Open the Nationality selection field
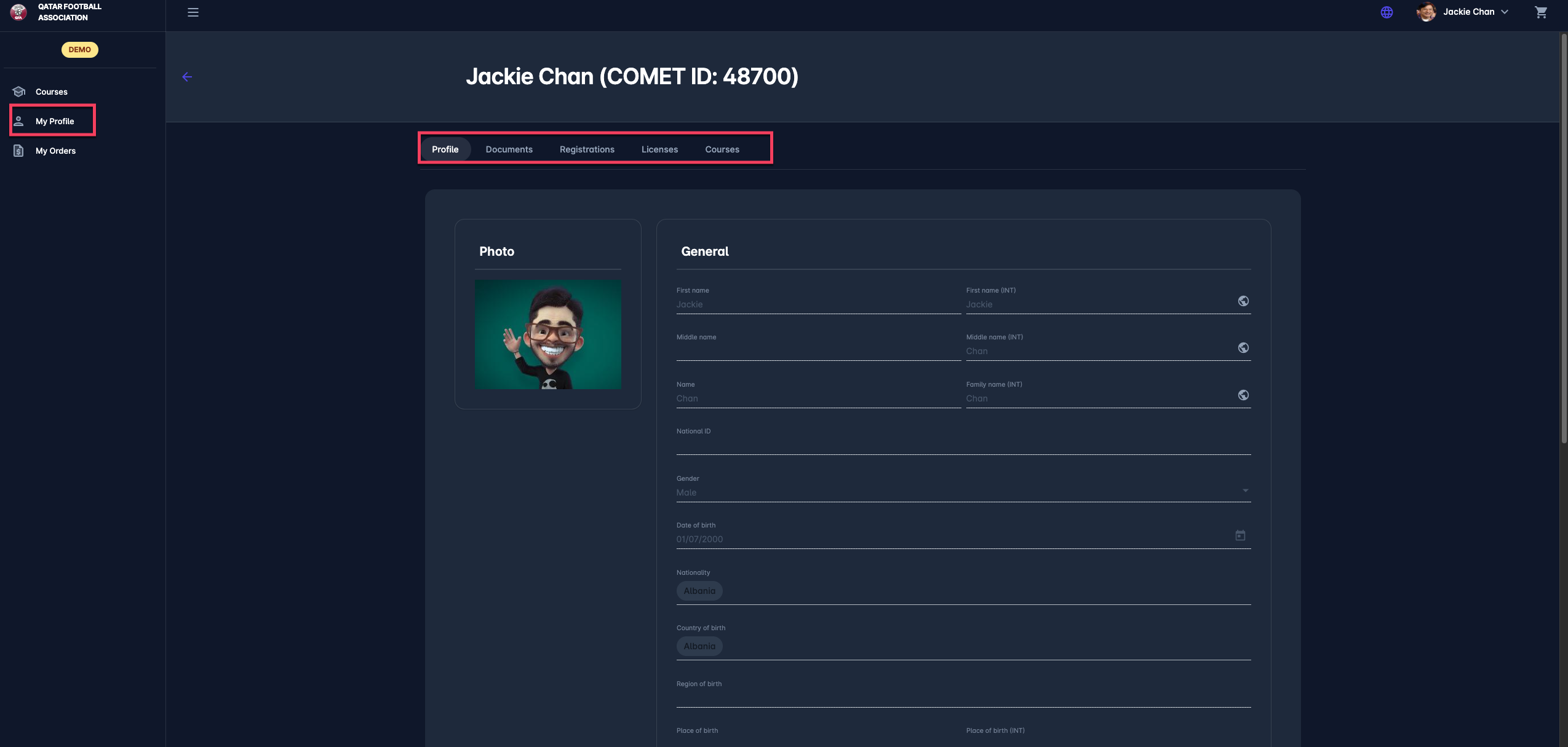The height and width of the screenshot is (747, 1568). click(x=963, y=591)
